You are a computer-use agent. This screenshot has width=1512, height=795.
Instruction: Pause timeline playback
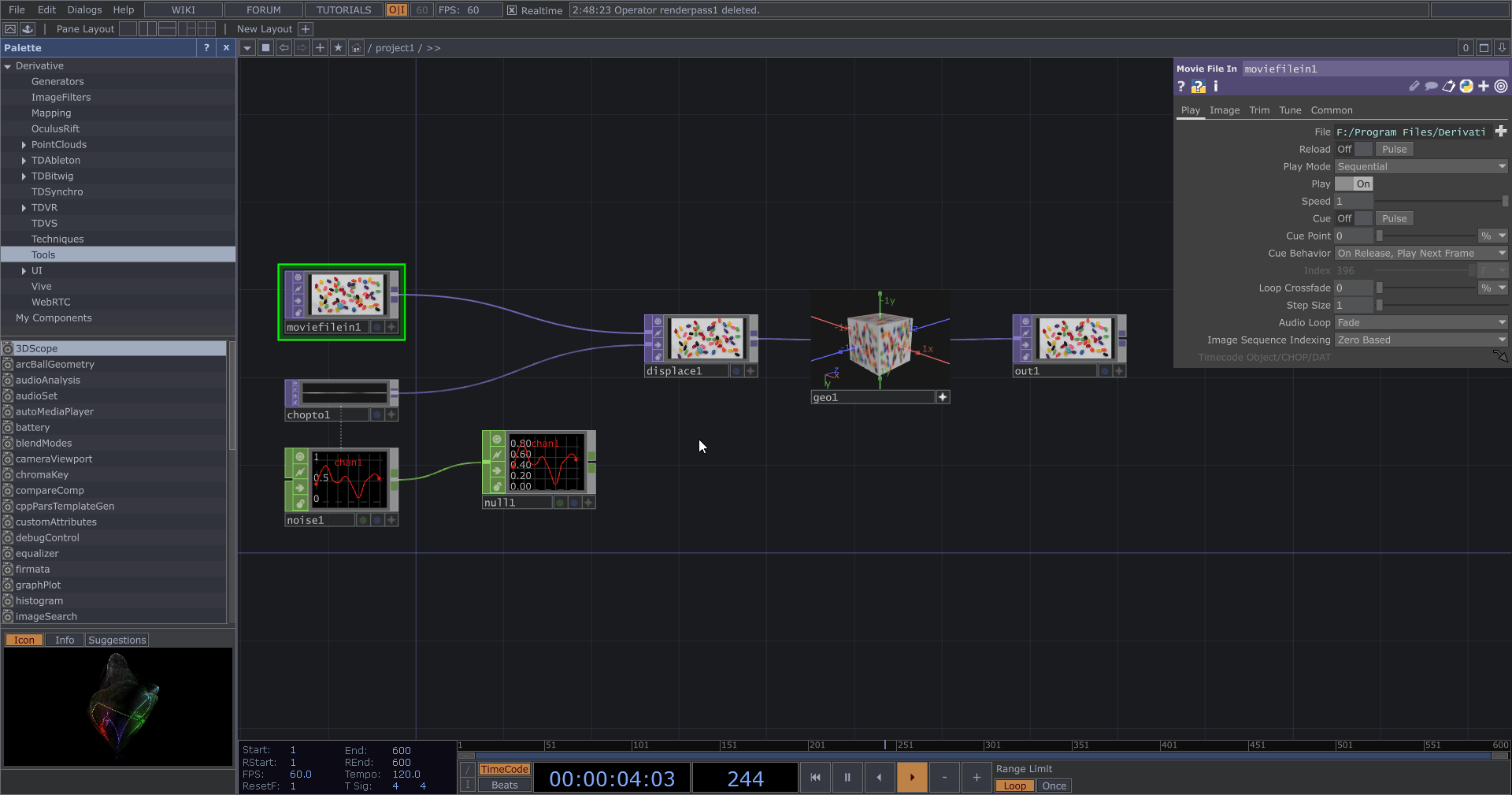coord(847,778)
